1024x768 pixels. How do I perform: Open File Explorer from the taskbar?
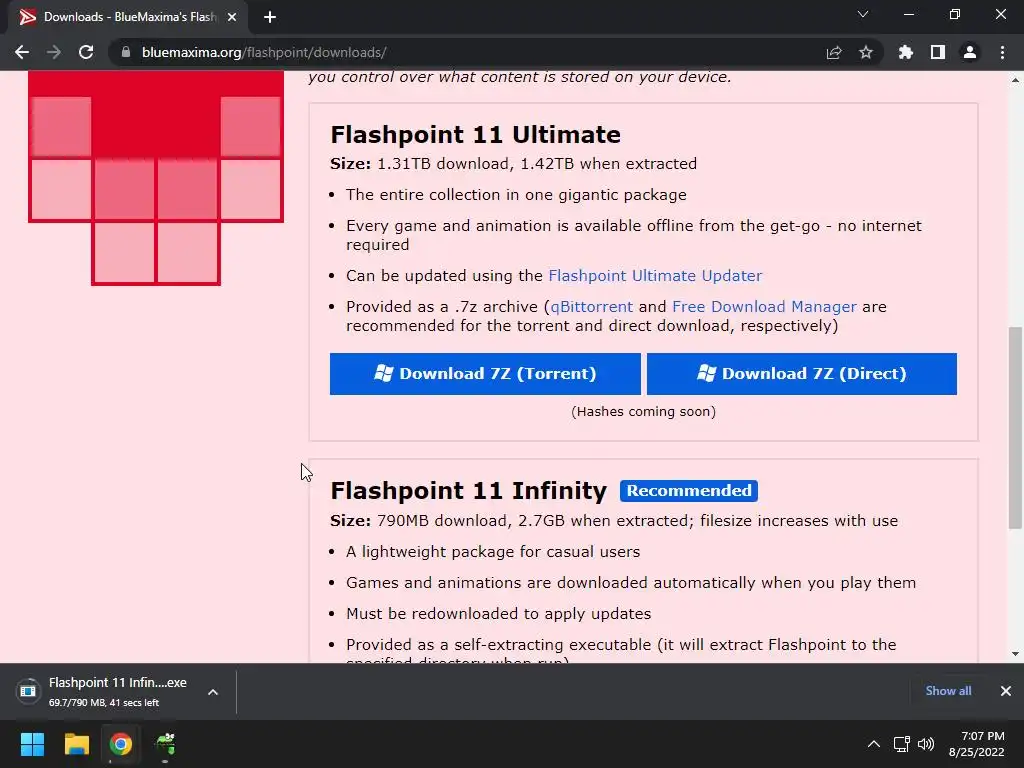tap(76, 744)
